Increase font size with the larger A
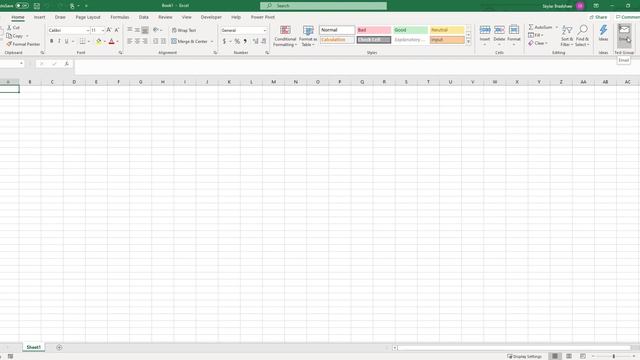Image resolution: width=640 pixels, height=360 pixels. pos(109,30)
